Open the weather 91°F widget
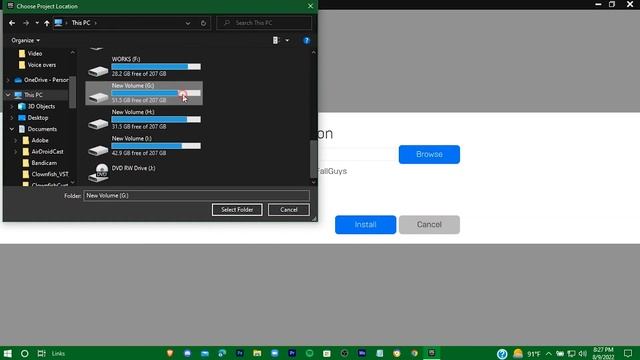 527,354
